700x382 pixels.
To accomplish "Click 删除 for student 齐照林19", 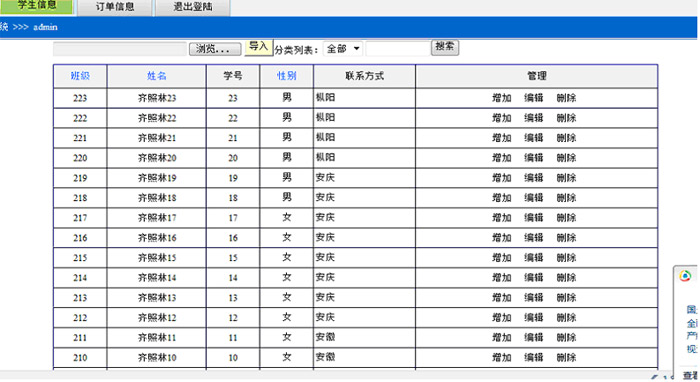I will click(566, 178).
